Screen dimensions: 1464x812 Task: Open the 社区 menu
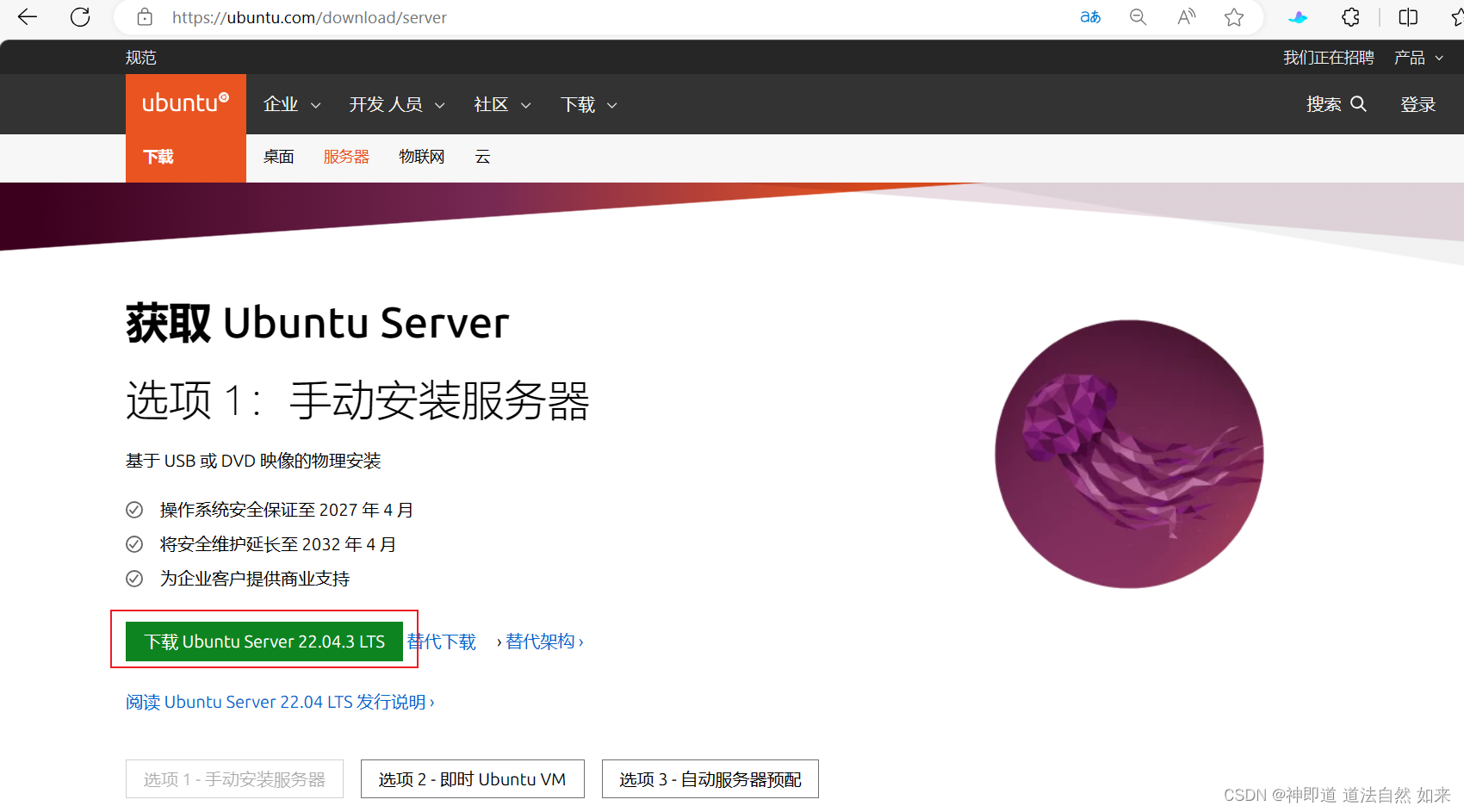(500, 103)
